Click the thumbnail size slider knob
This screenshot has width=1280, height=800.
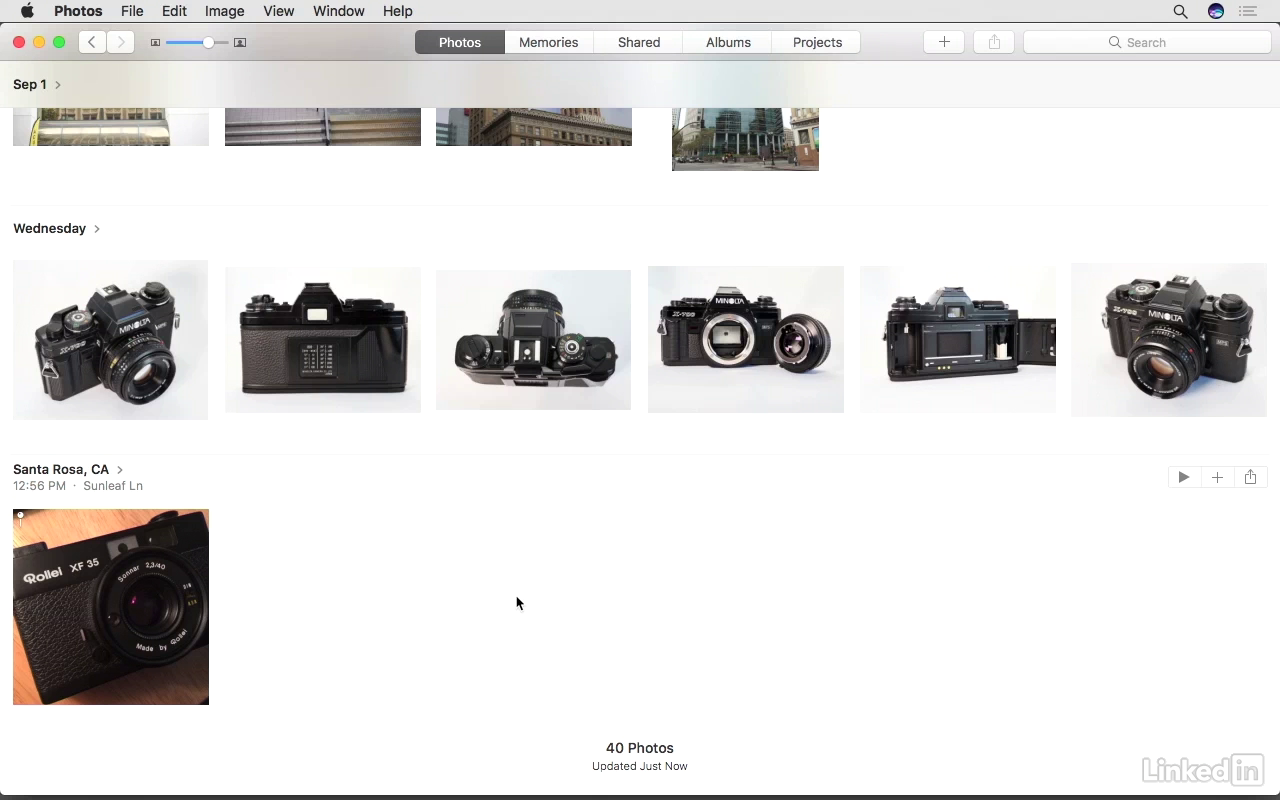pyautogui.click(x=208, y=42)
